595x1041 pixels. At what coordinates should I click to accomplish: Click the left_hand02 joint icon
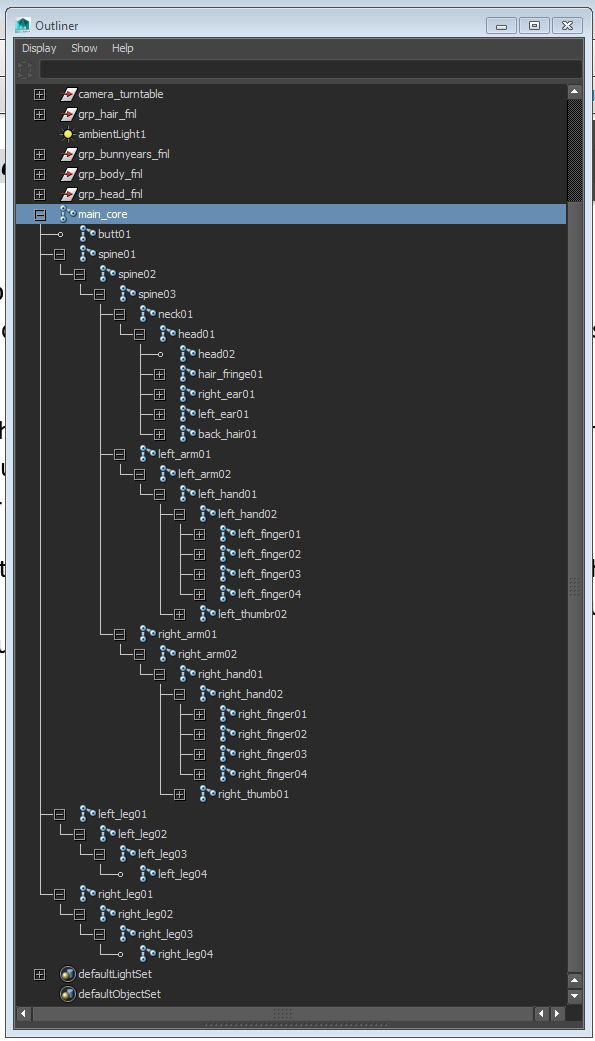208,513
